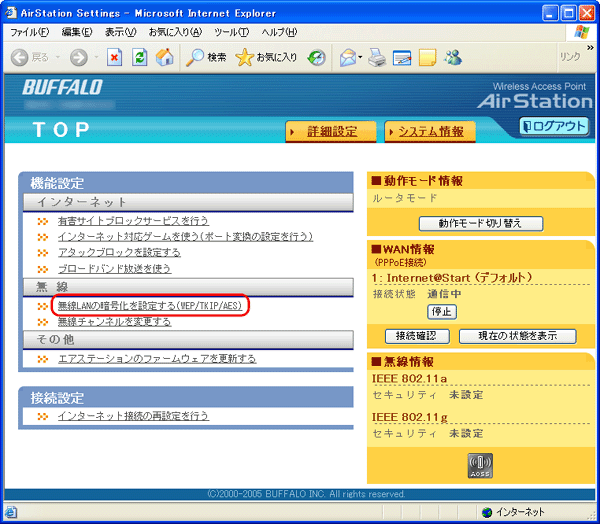Click the Print printer icon
Image resolution: width=600 pixels, height=524 pixels.
pos(377,58)
